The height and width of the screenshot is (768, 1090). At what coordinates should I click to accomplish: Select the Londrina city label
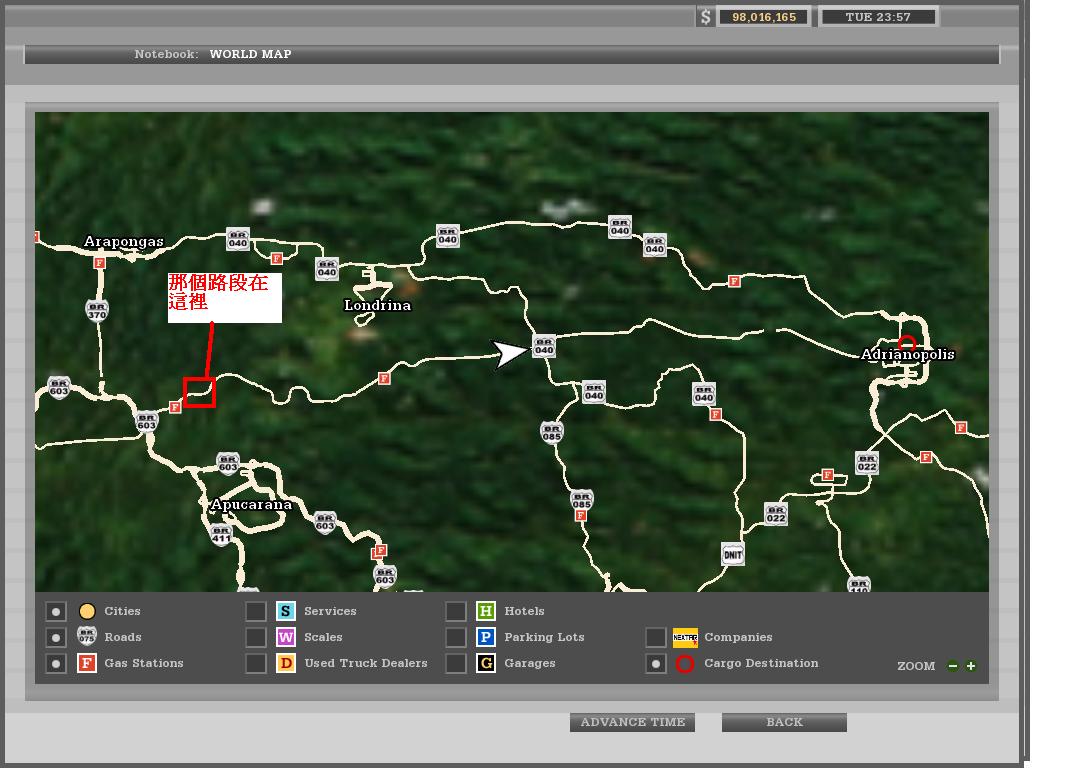[x=377, y=305]
